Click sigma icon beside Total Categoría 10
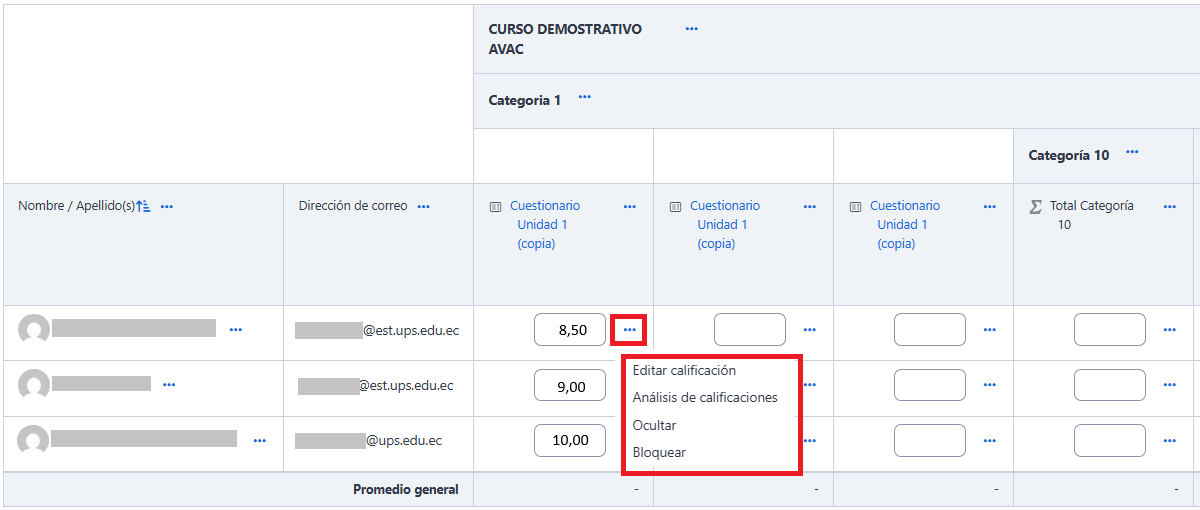Image resolution: width=1200 pixels, height=510 pixels. coord(1035,207)
